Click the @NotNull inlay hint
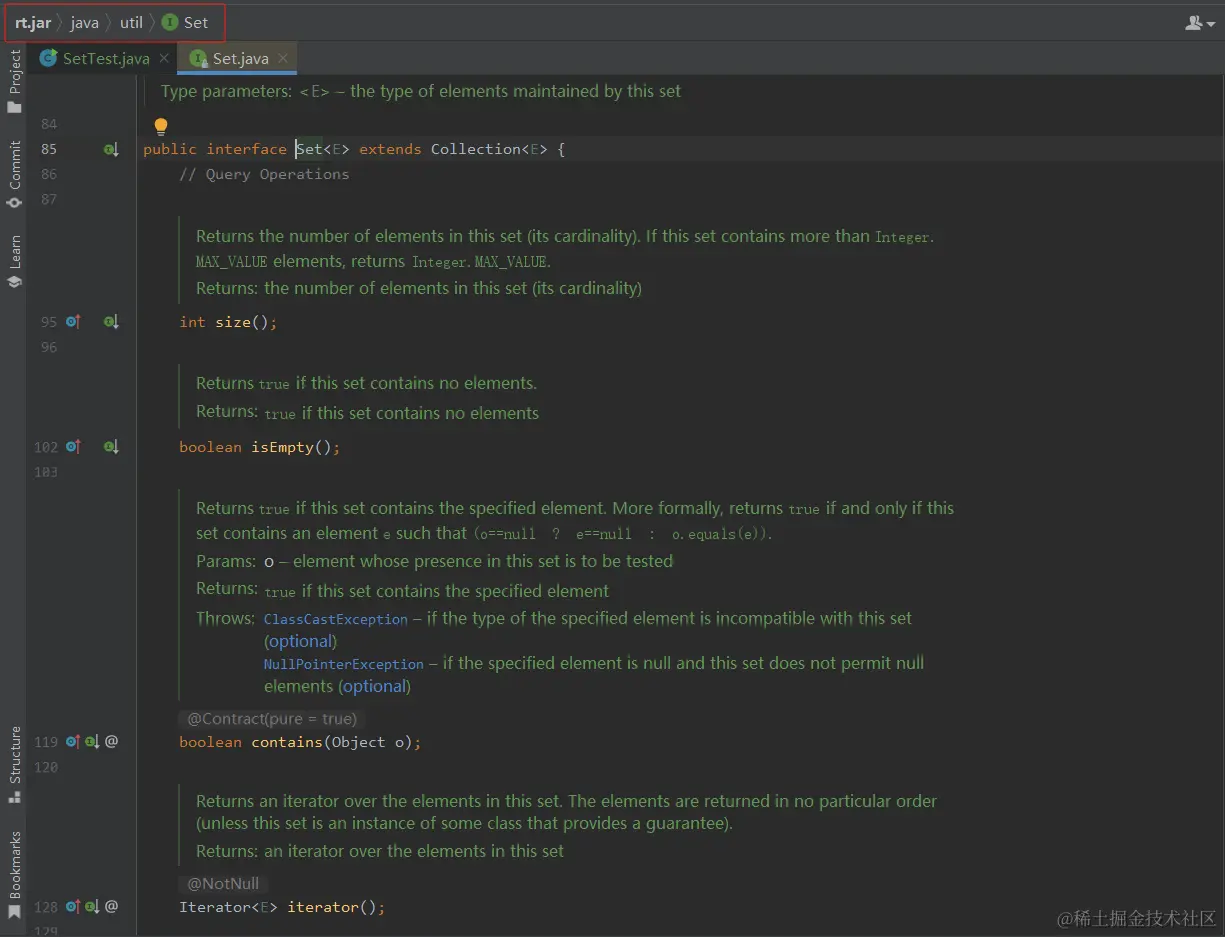Screen dimensions: 1225x937 pyautogui.click(x=223, y=883)
